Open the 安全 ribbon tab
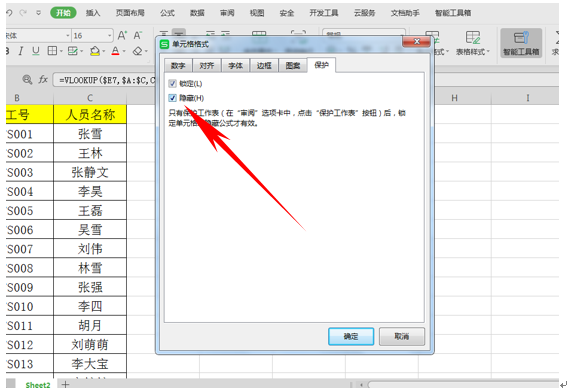Viewport: 569px width, 388px height. point(287,13)
